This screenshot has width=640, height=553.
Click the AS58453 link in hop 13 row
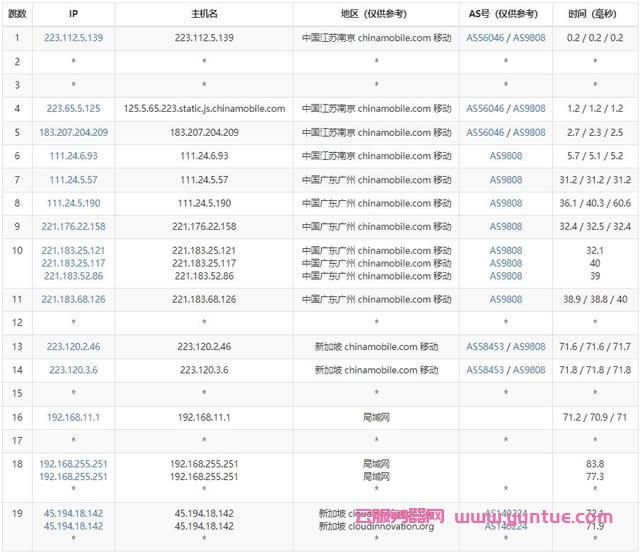(x=486, y=346)
